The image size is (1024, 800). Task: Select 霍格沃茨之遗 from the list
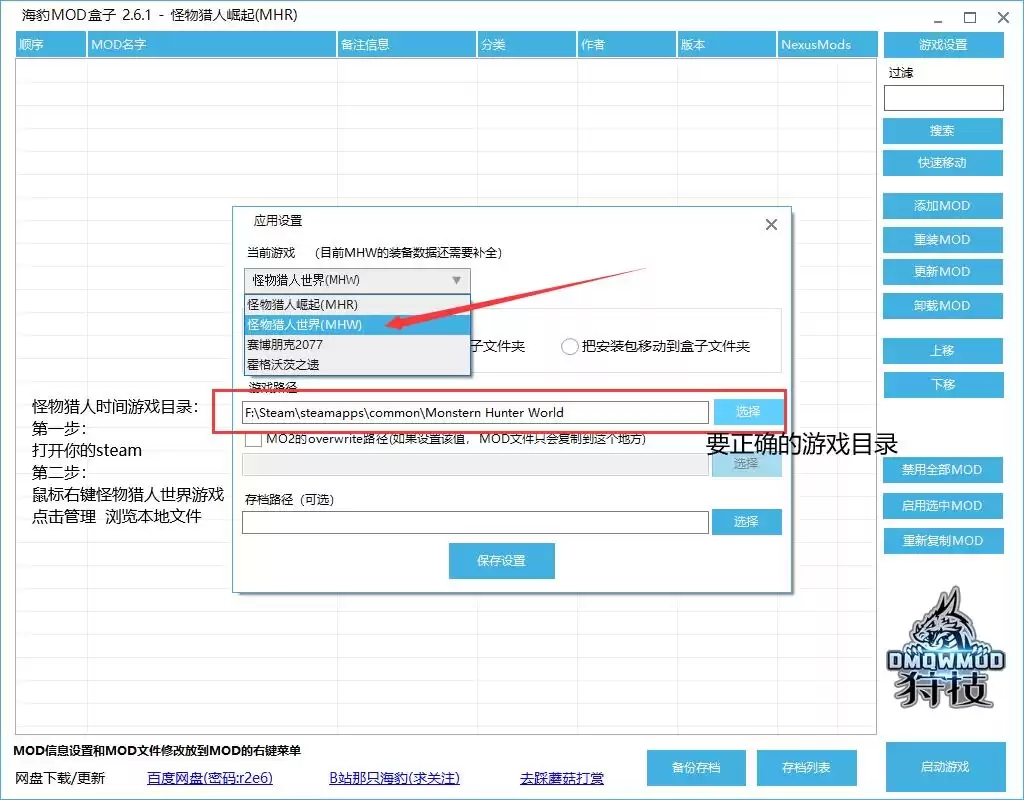(x=357, y=364)
